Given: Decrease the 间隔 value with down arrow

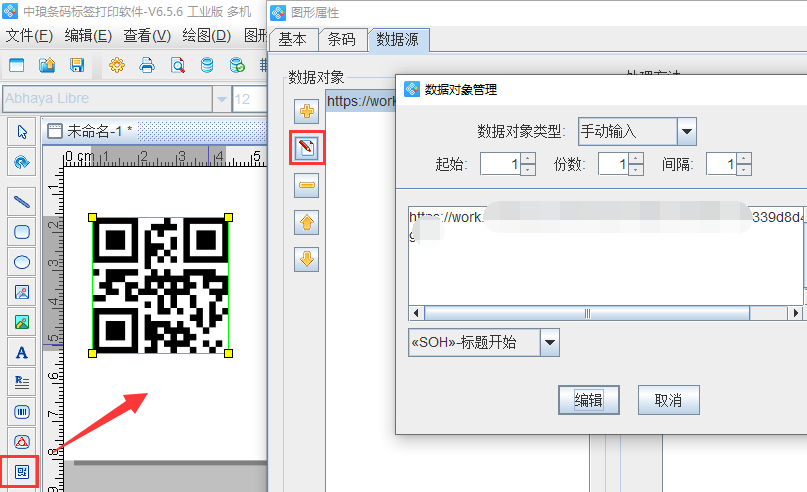Looking at the screenshot, I should [744, 170].
